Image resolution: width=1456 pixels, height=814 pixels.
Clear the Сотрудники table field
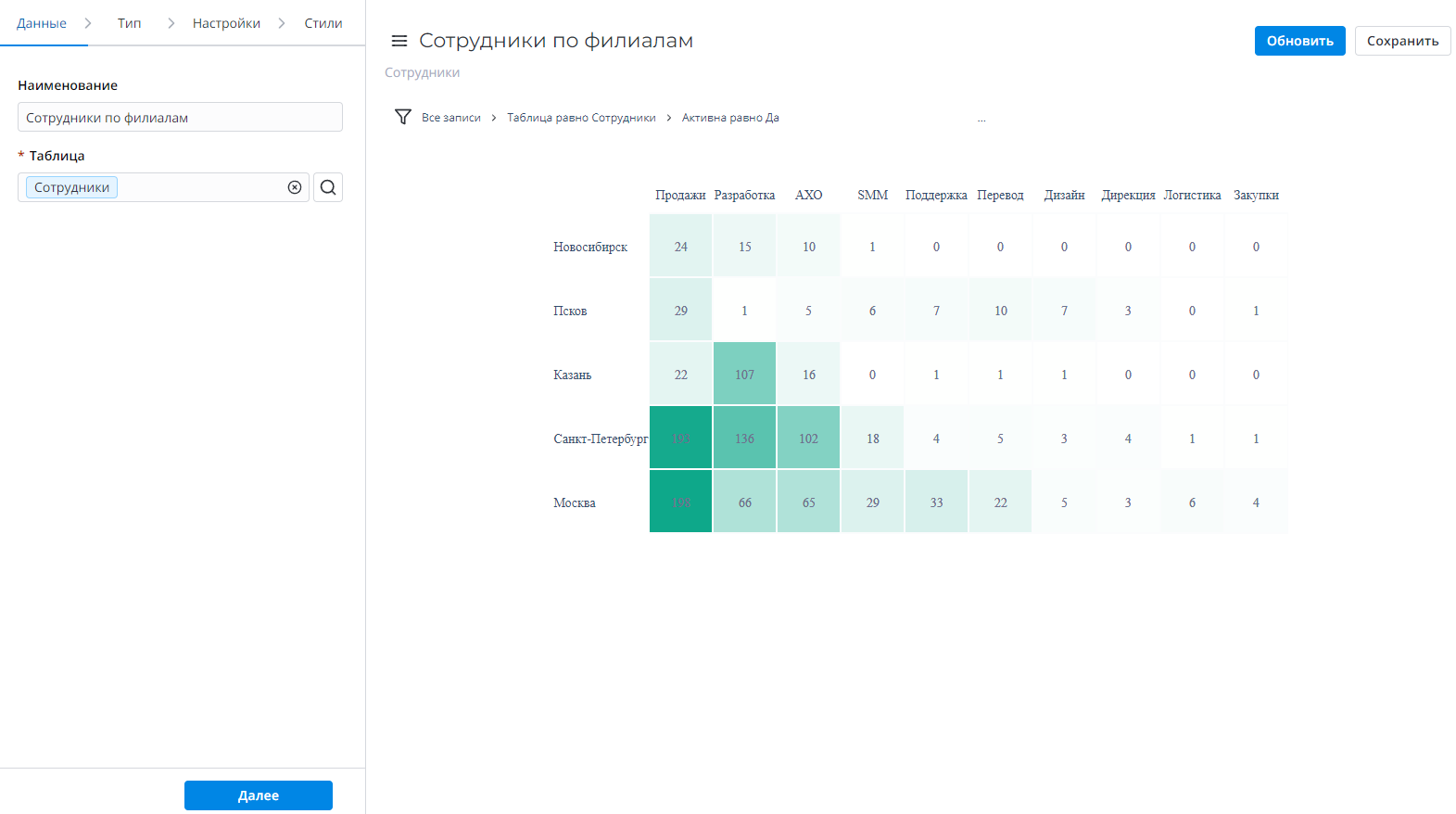[x=295, y=187]
